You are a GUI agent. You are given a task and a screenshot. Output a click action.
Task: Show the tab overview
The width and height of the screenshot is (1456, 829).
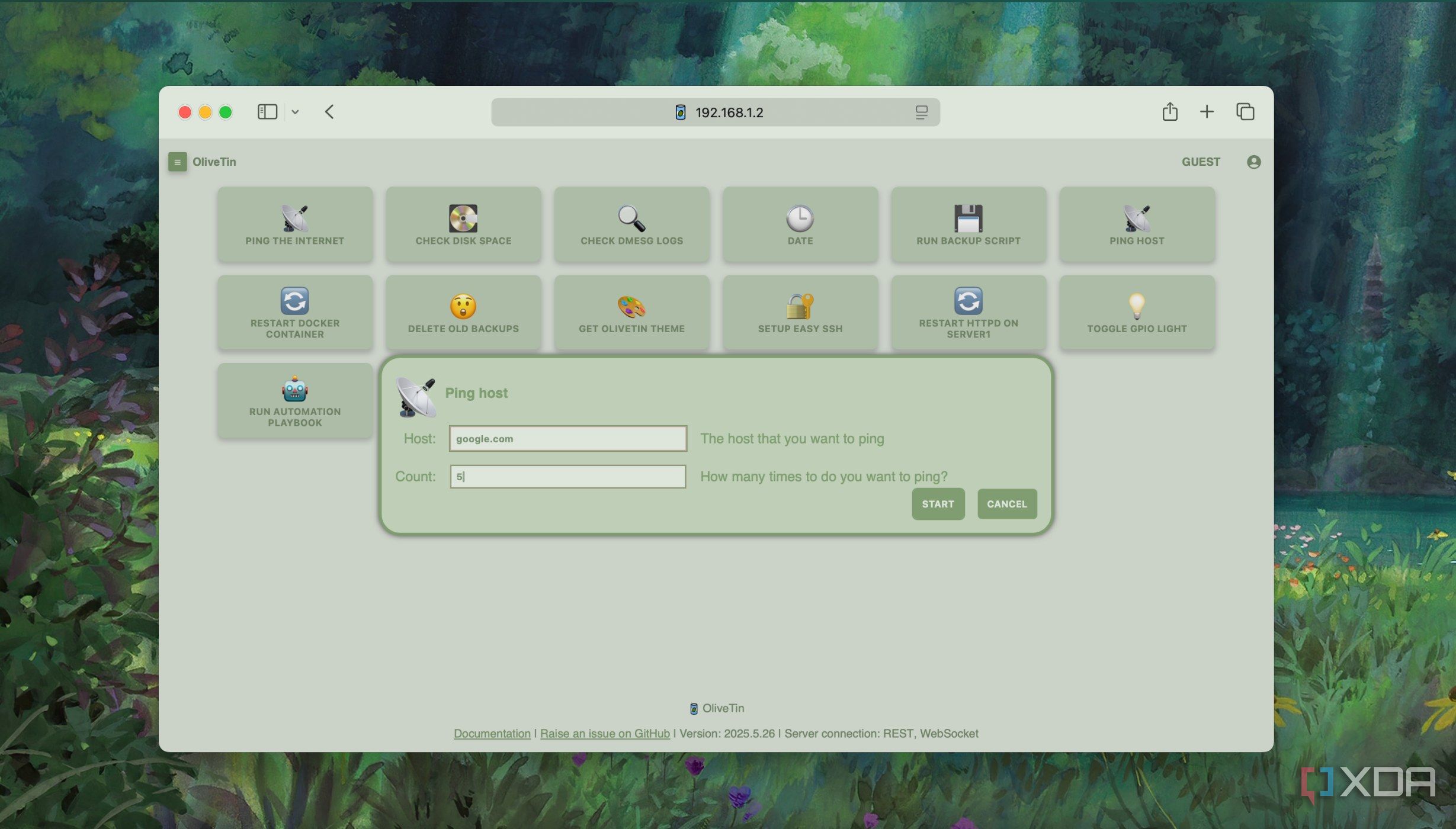1245,111
